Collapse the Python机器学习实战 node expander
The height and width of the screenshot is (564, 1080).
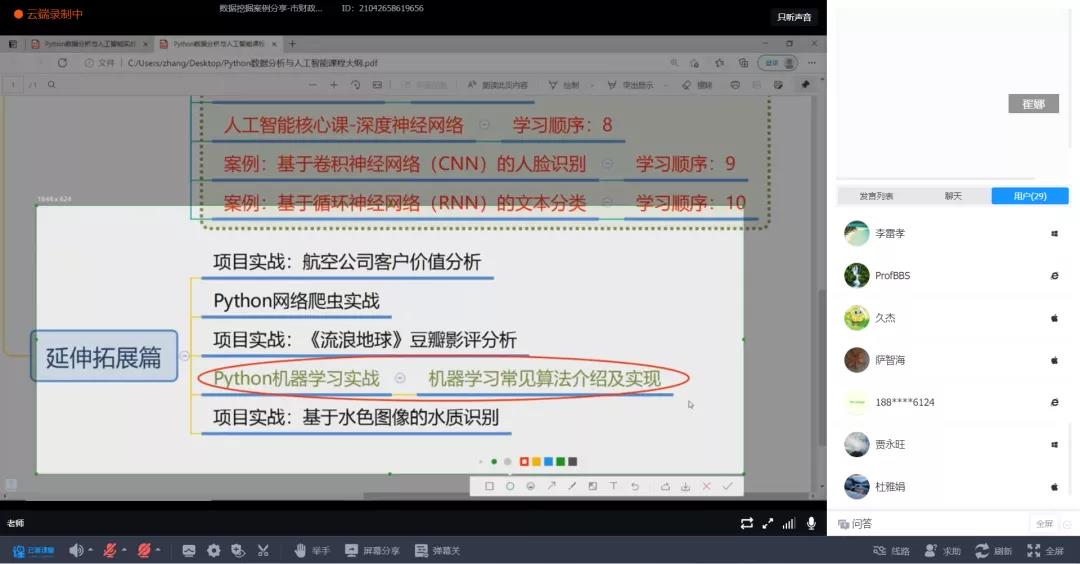[400, 378]
